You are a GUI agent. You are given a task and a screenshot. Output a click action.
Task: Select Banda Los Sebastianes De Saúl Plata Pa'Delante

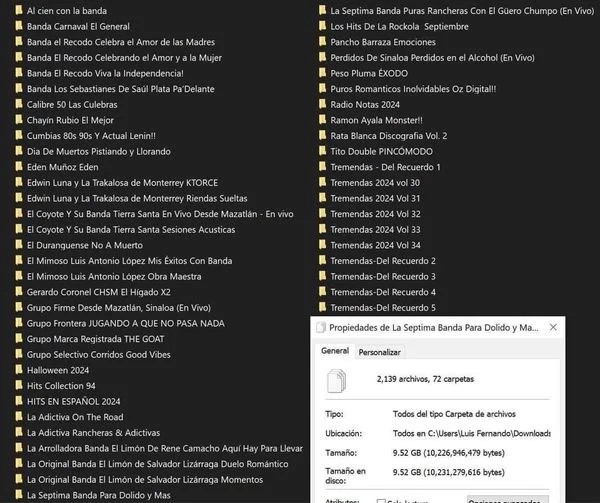121,89
